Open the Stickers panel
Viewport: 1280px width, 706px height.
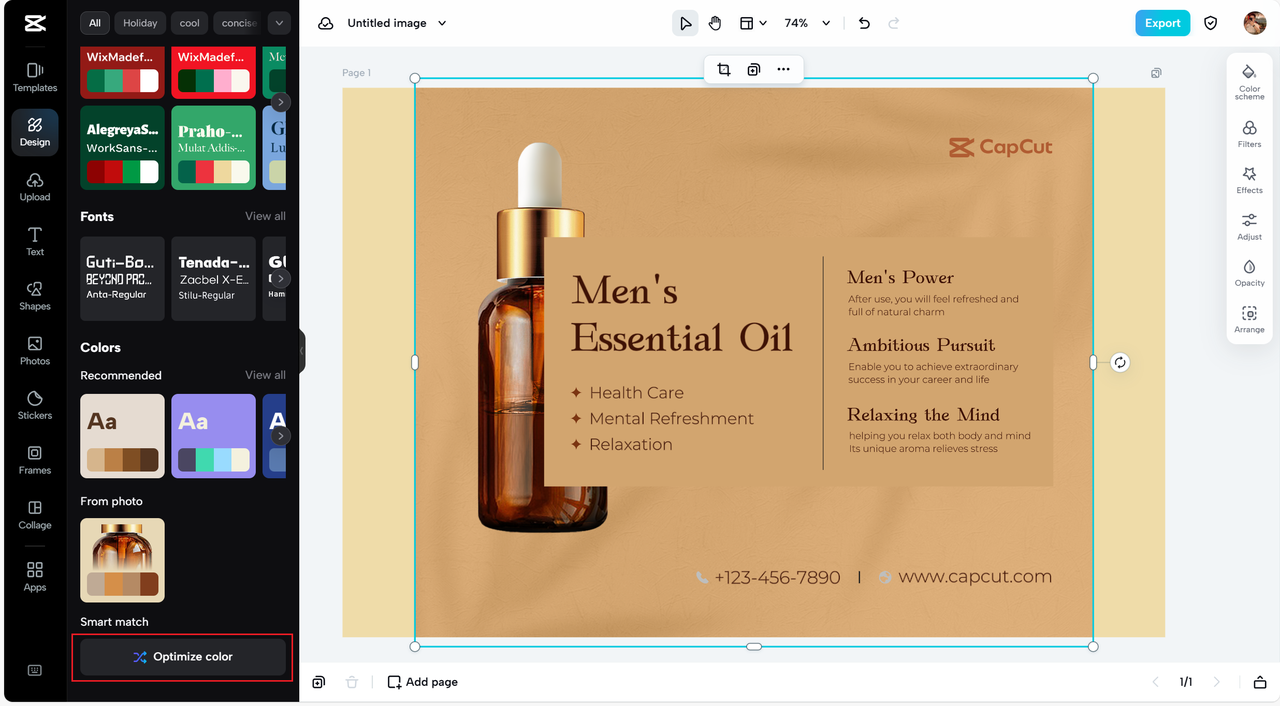click(35, 405)
